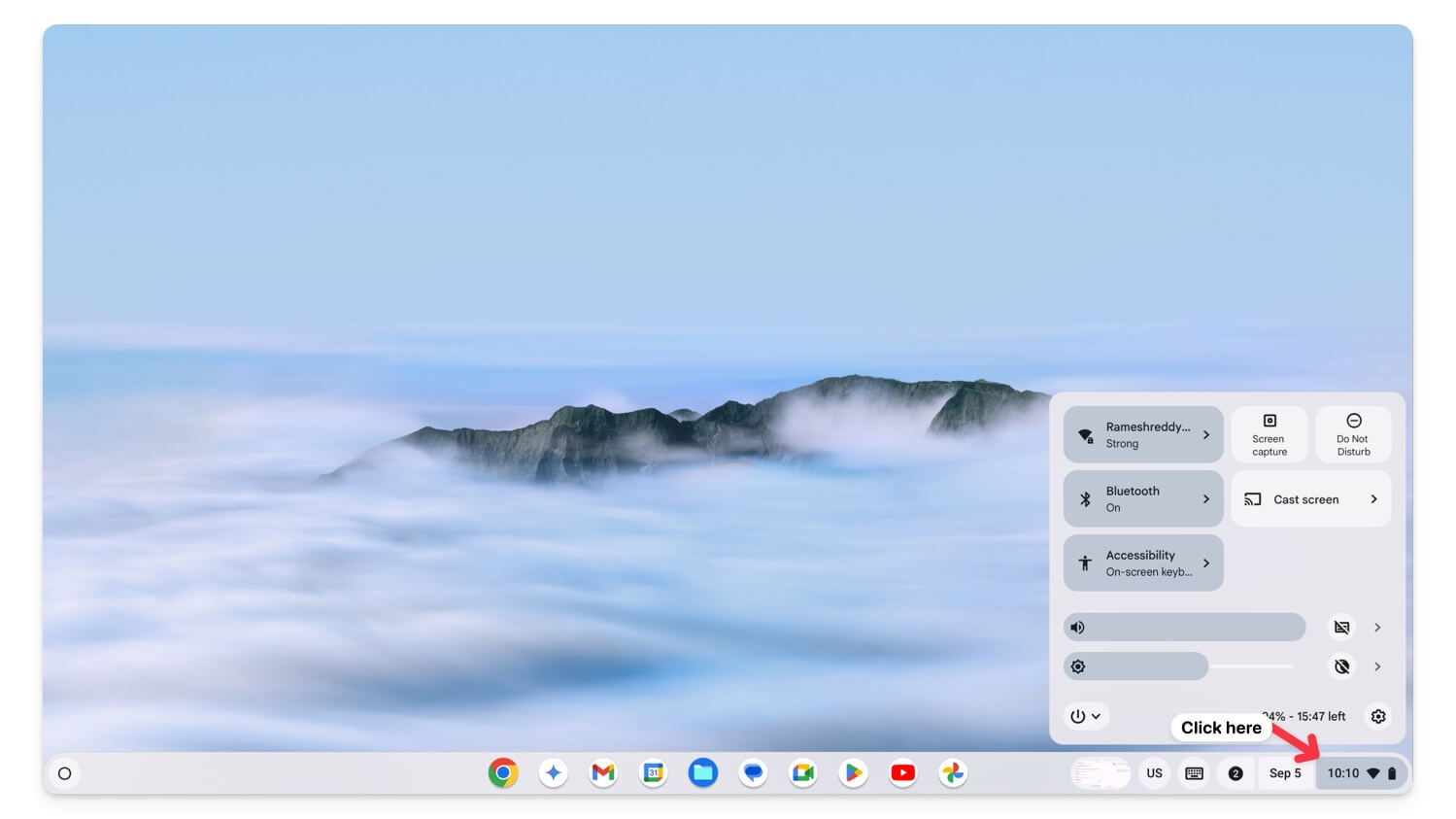Enable Do Not Disturb
Viewport: 1456px width, 819px height.
1353,434
